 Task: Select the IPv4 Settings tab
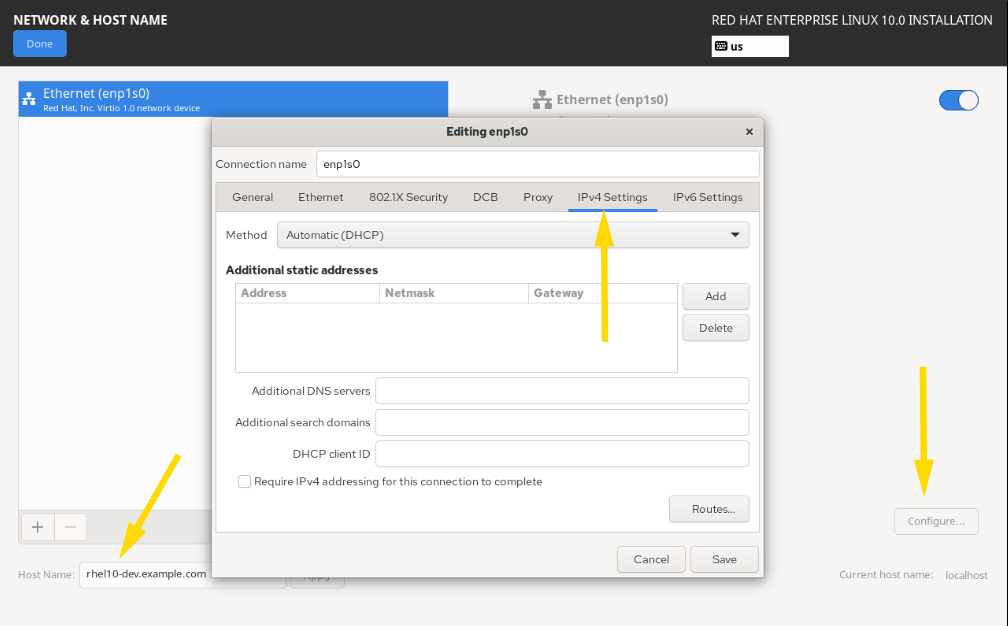[612, 197]
